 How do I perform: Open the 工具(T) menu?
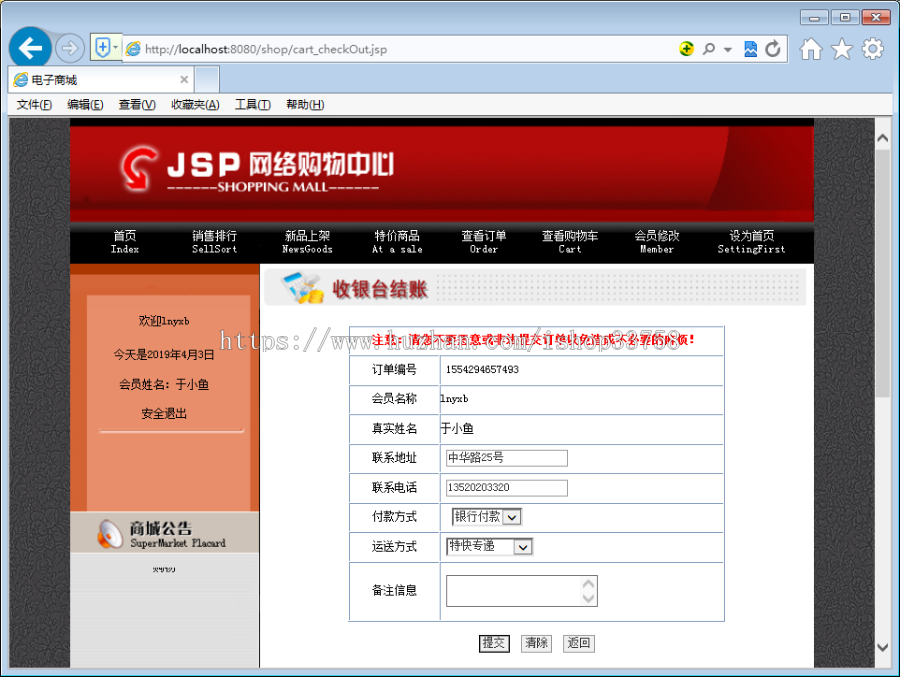point(253,105)
